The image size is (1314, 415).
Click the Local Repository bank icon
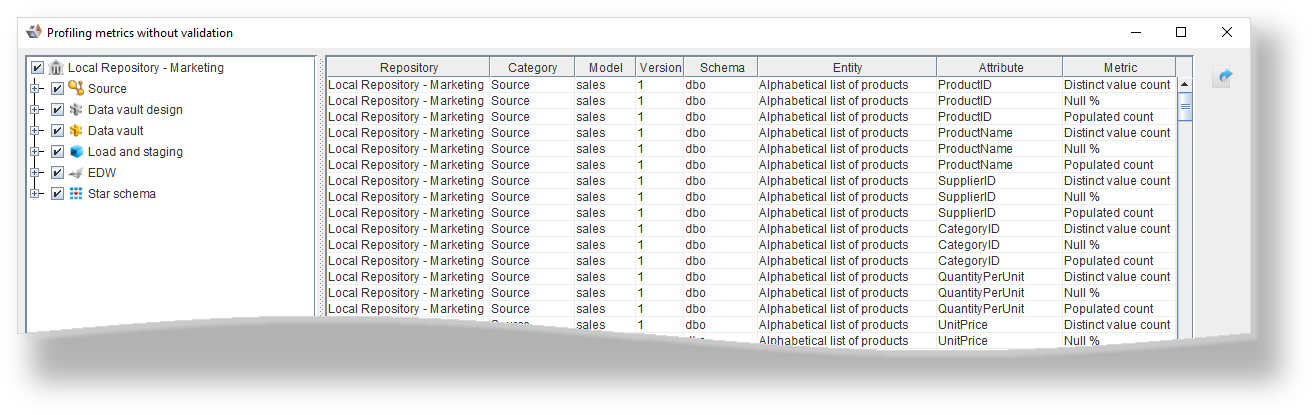(x=56, y=68)
